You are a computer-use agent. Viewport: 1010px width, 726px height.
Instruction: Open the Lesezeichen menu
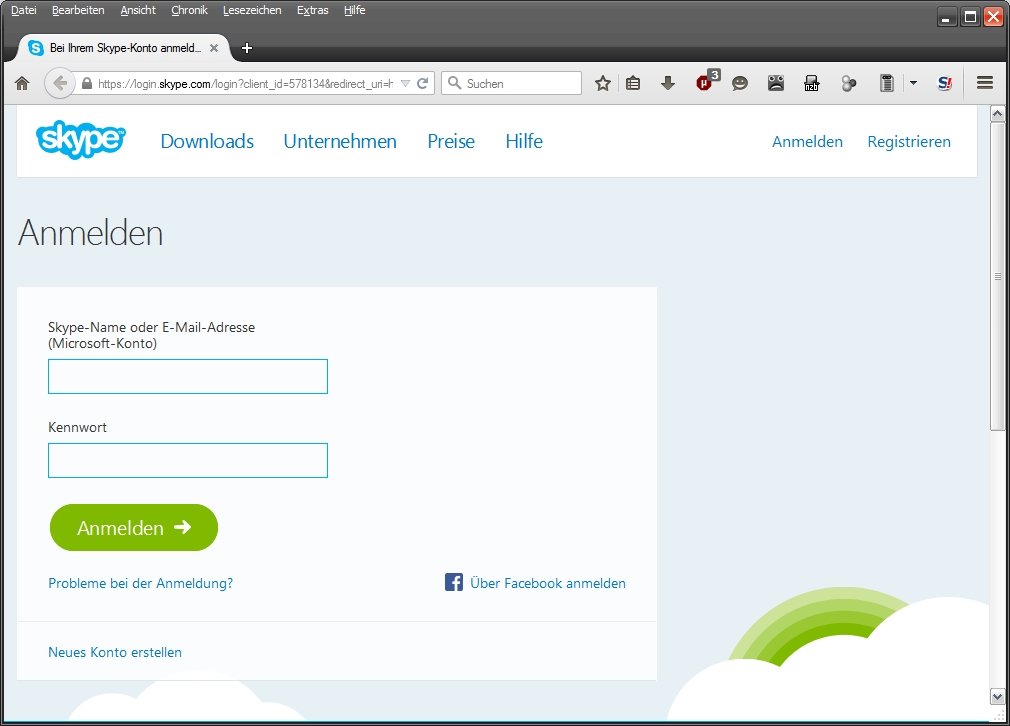tap(252, 10)
